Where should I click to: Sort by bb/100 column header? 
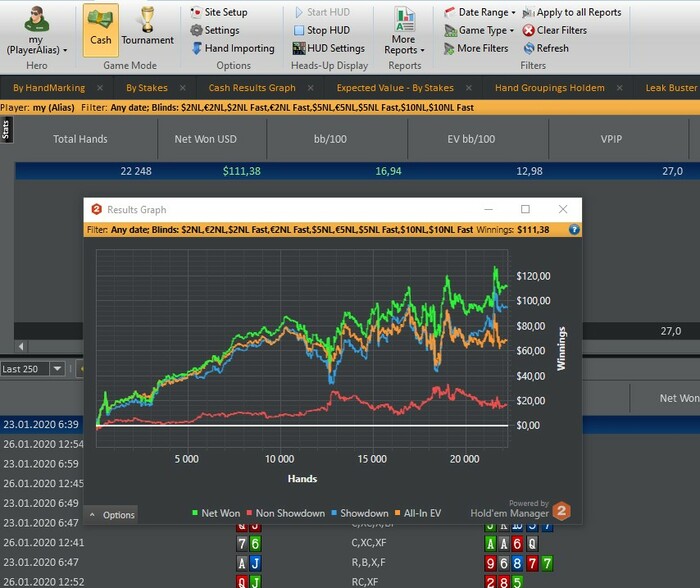tap(330, 139)
